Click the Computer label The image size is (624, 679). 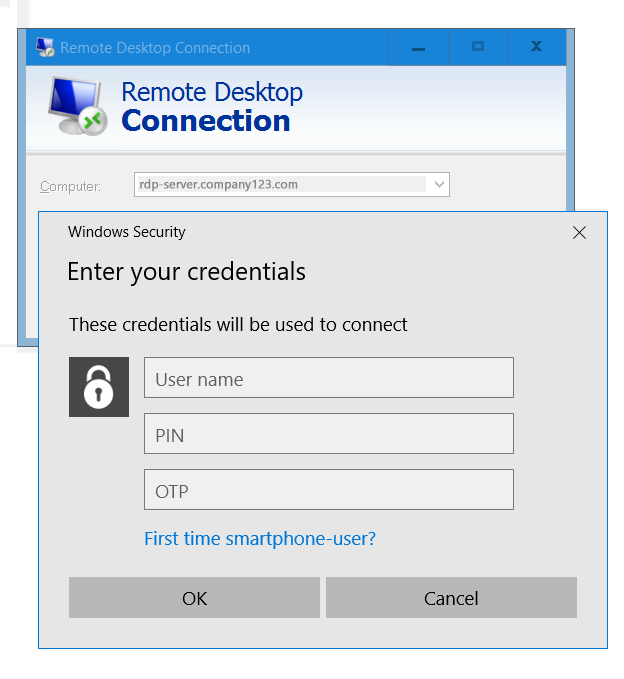click(70, 186)
